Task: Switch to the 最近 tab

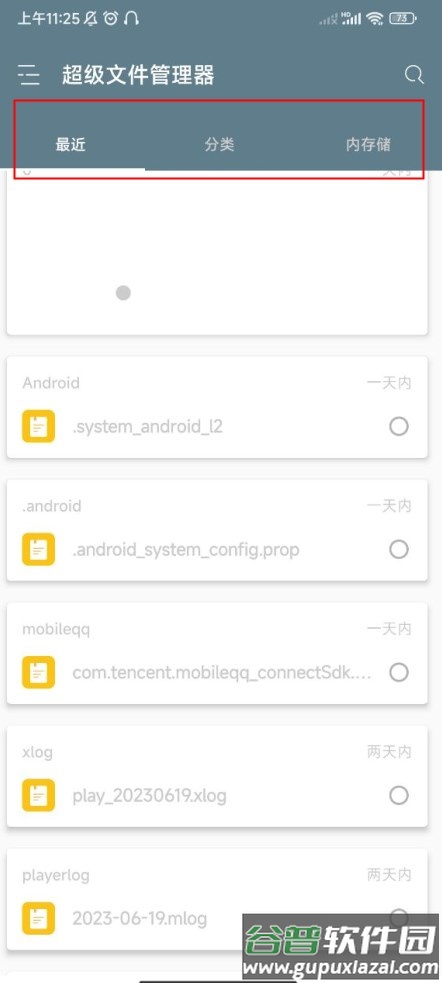Action: pyautogui.click(x=70, y=144)
